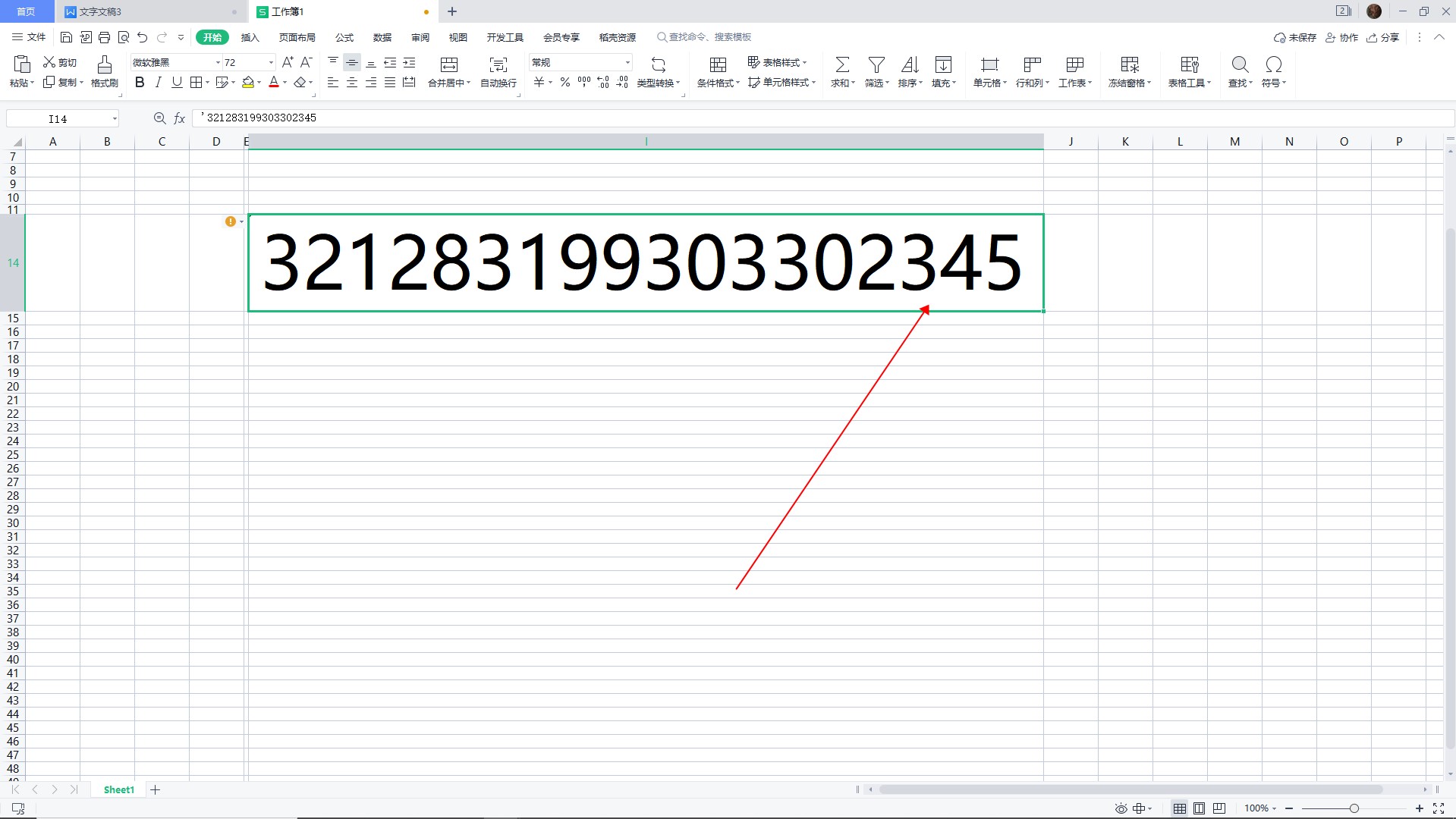
Task: Click the Wrap Text (自动换行) button
Action: pos(498,72)
